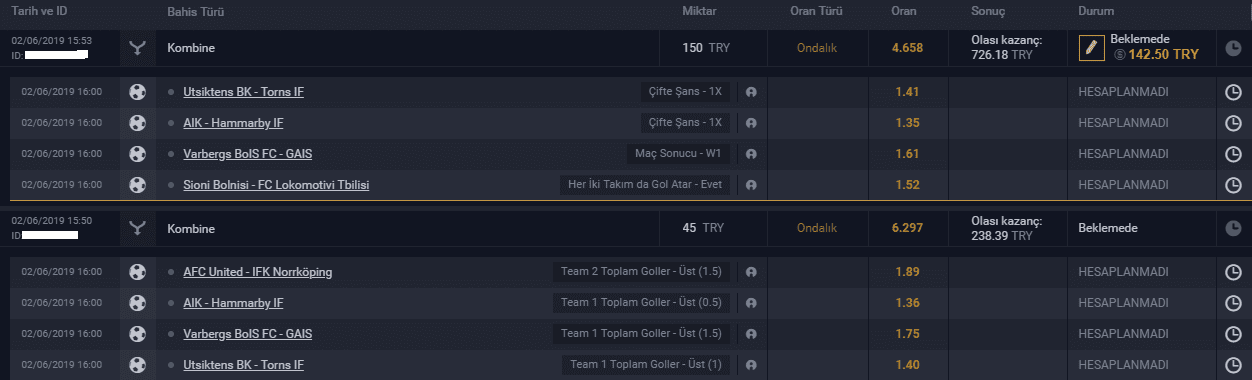Open the clock icon for Utsiktens 1.41 row

click(x=1233, y=92)
